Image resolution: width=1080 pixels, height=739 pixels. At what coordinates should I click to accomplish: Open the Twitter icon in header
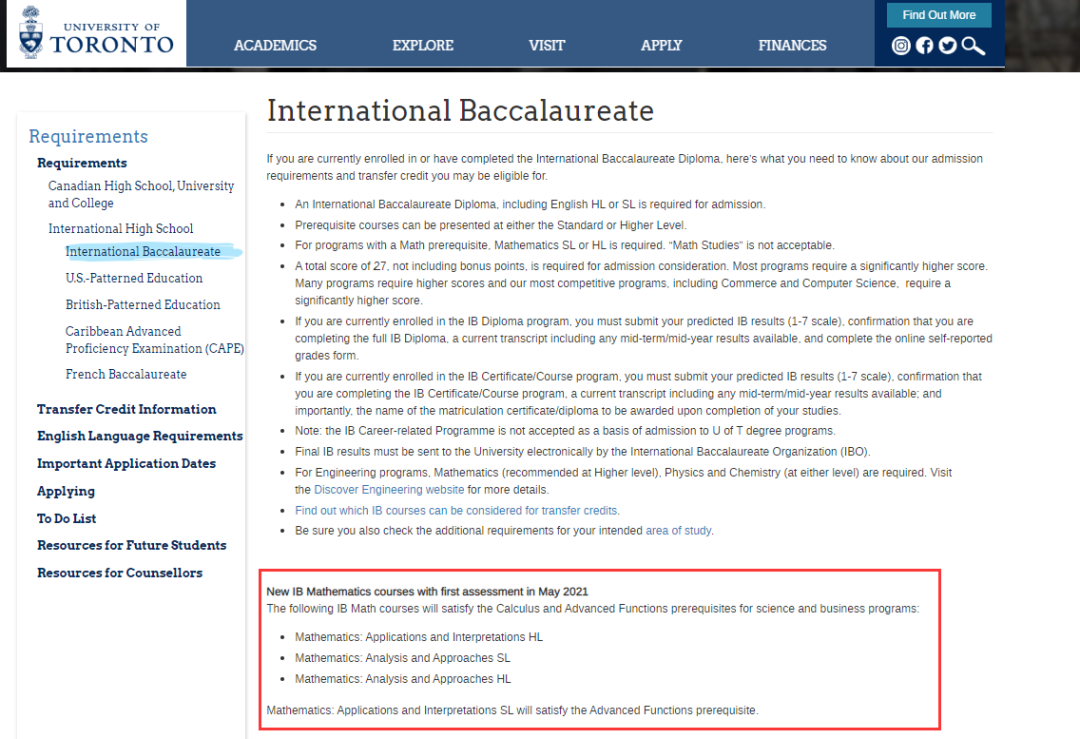[x=948, y=45]
